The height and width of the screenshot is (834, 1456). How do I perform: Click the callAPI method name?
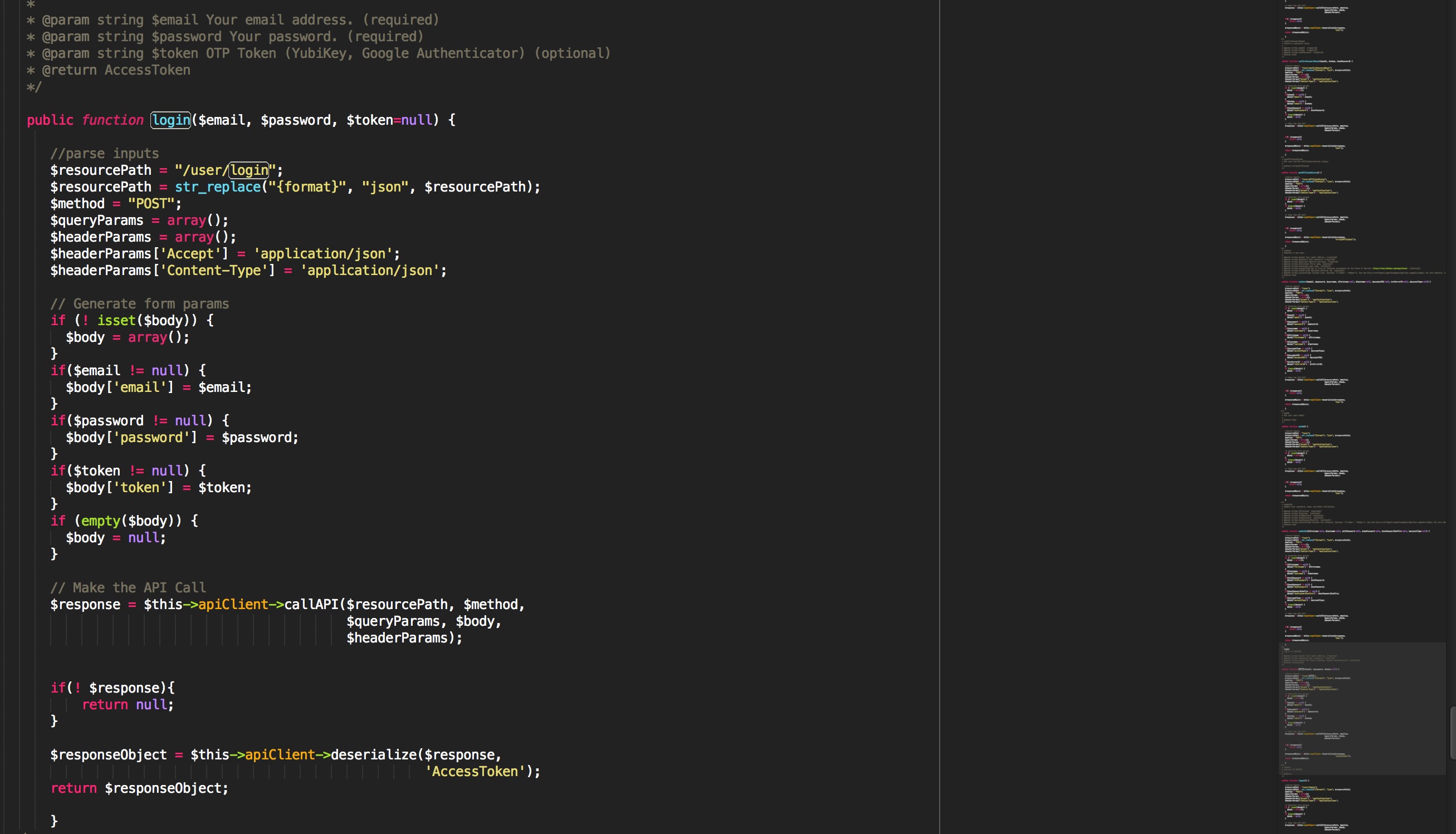[x=312, y=604]
